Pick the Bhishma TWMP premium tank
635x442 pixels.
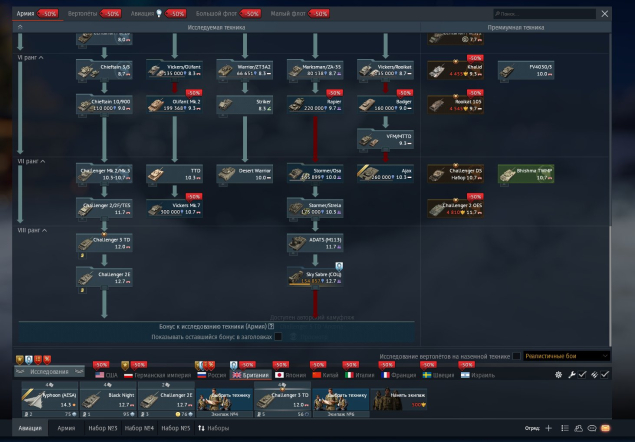tap(526, 174)
